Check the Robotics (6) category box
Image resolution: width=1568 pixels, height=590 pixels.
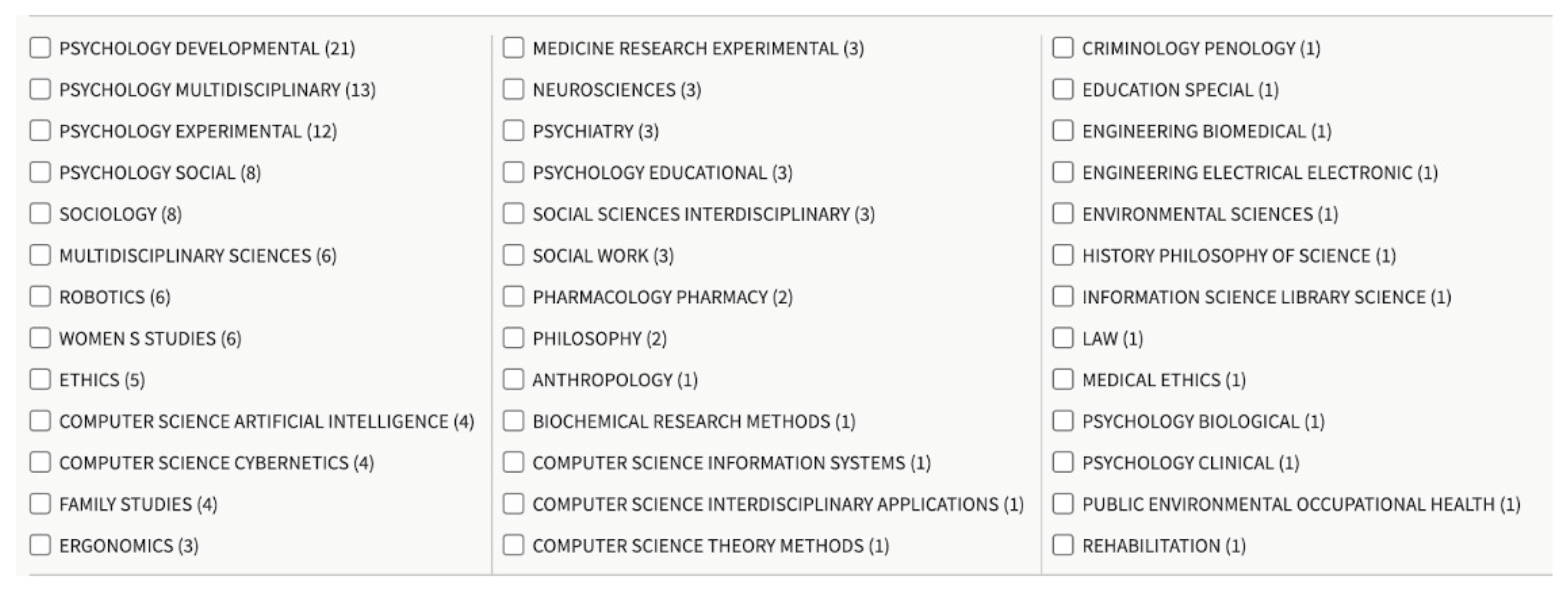click(x=40, y=297)
